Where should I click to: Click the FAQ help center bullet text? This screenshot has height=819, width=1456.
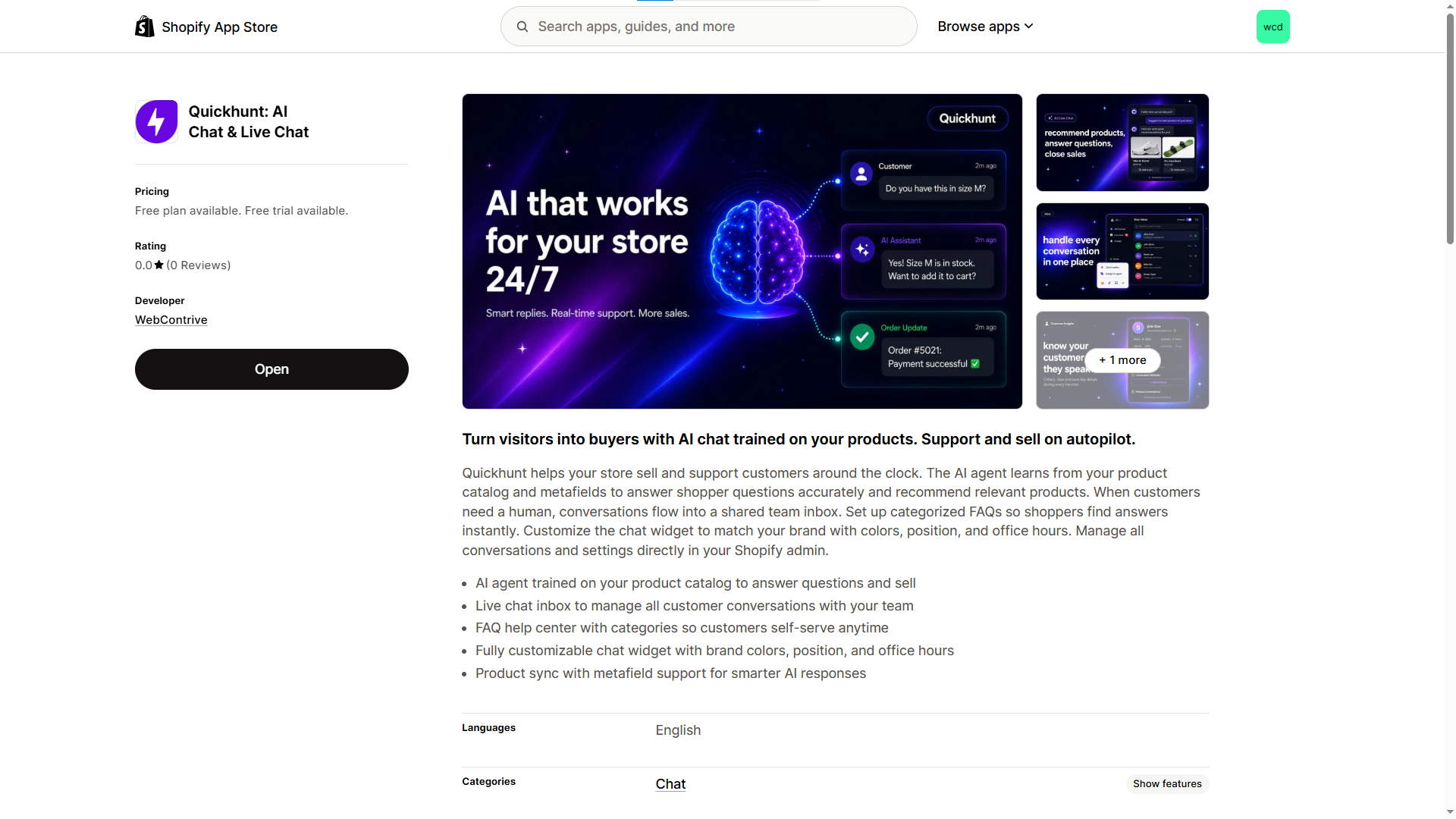click(x=682, y=628)
